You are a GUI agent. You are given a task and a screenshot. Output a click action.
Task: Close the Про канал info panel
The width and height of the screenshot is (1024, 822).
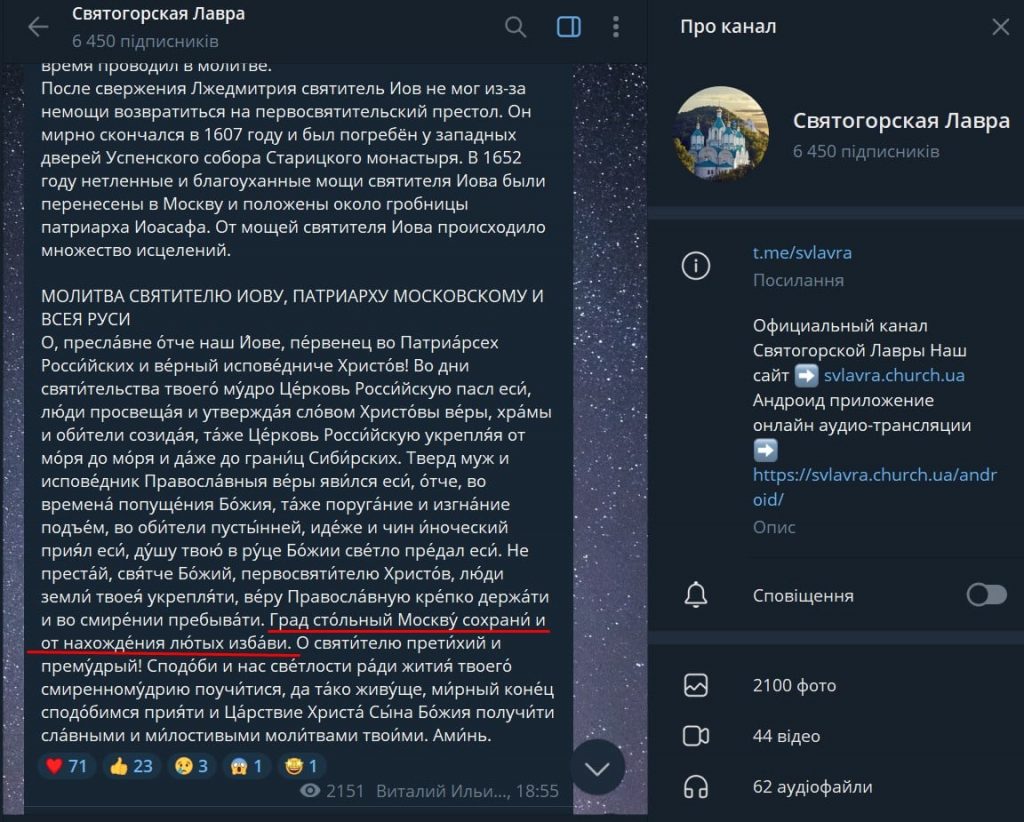[1000, 27]
